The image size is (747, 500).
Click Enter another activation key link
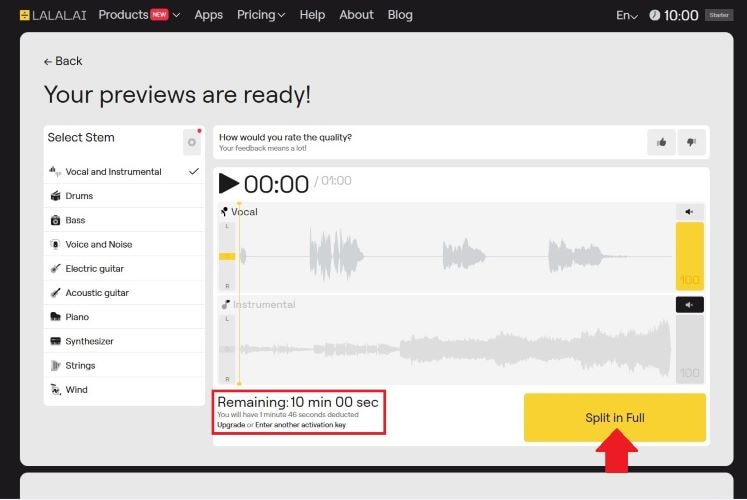tap(301, 425)
